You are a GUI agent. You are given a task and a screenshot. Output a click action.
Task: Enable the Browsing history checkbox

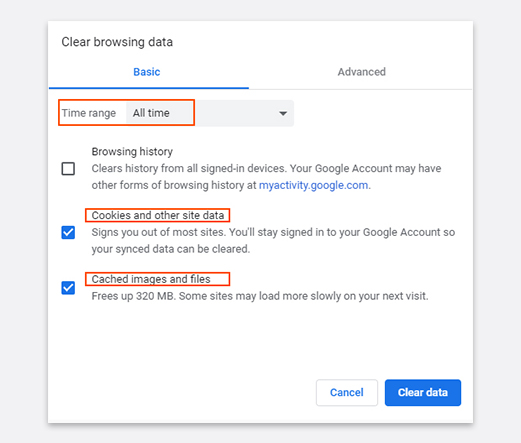pyautogui.click(x=68, y=168)
